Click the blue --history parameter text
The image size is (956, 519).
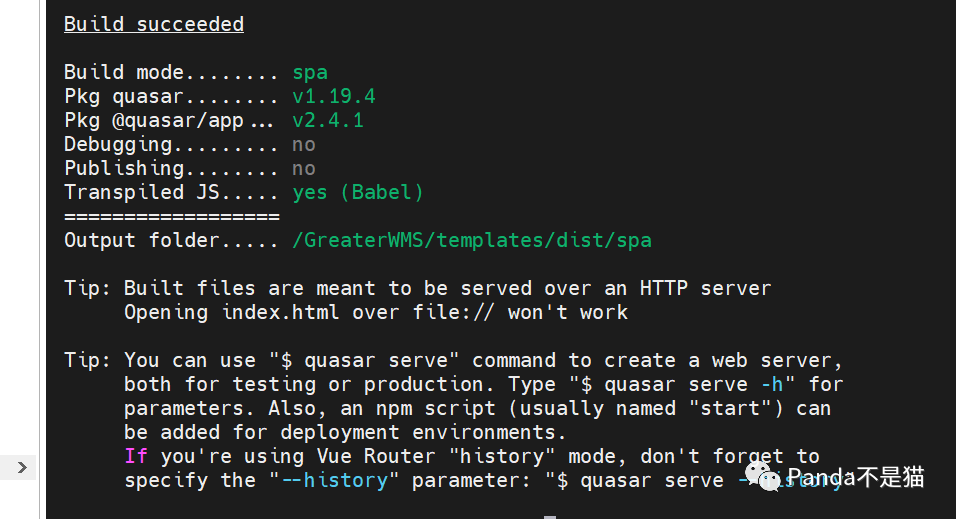[x=333, y=480]
